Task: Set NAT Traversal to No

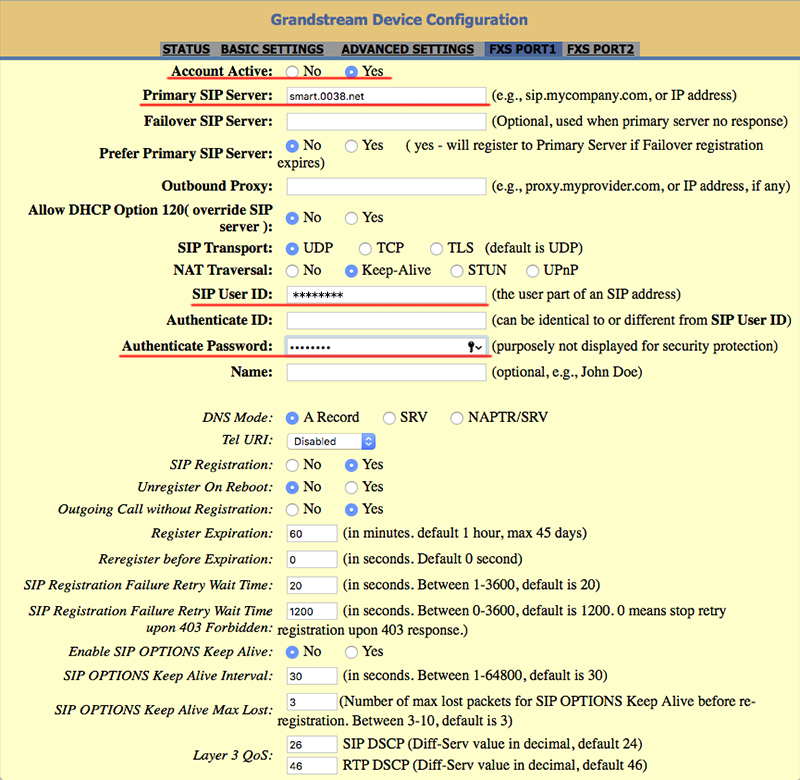Action: [292, 271]
